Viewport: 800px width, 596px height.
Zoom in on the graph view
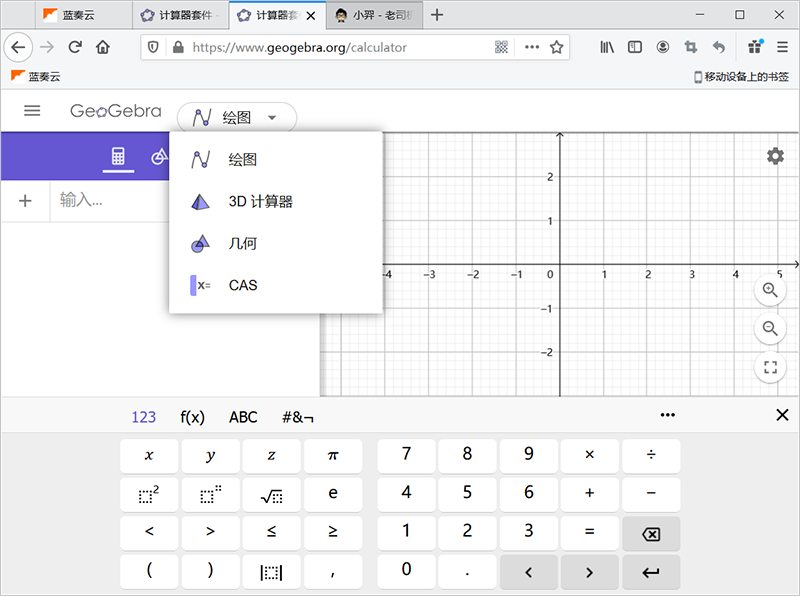(770, 290)
